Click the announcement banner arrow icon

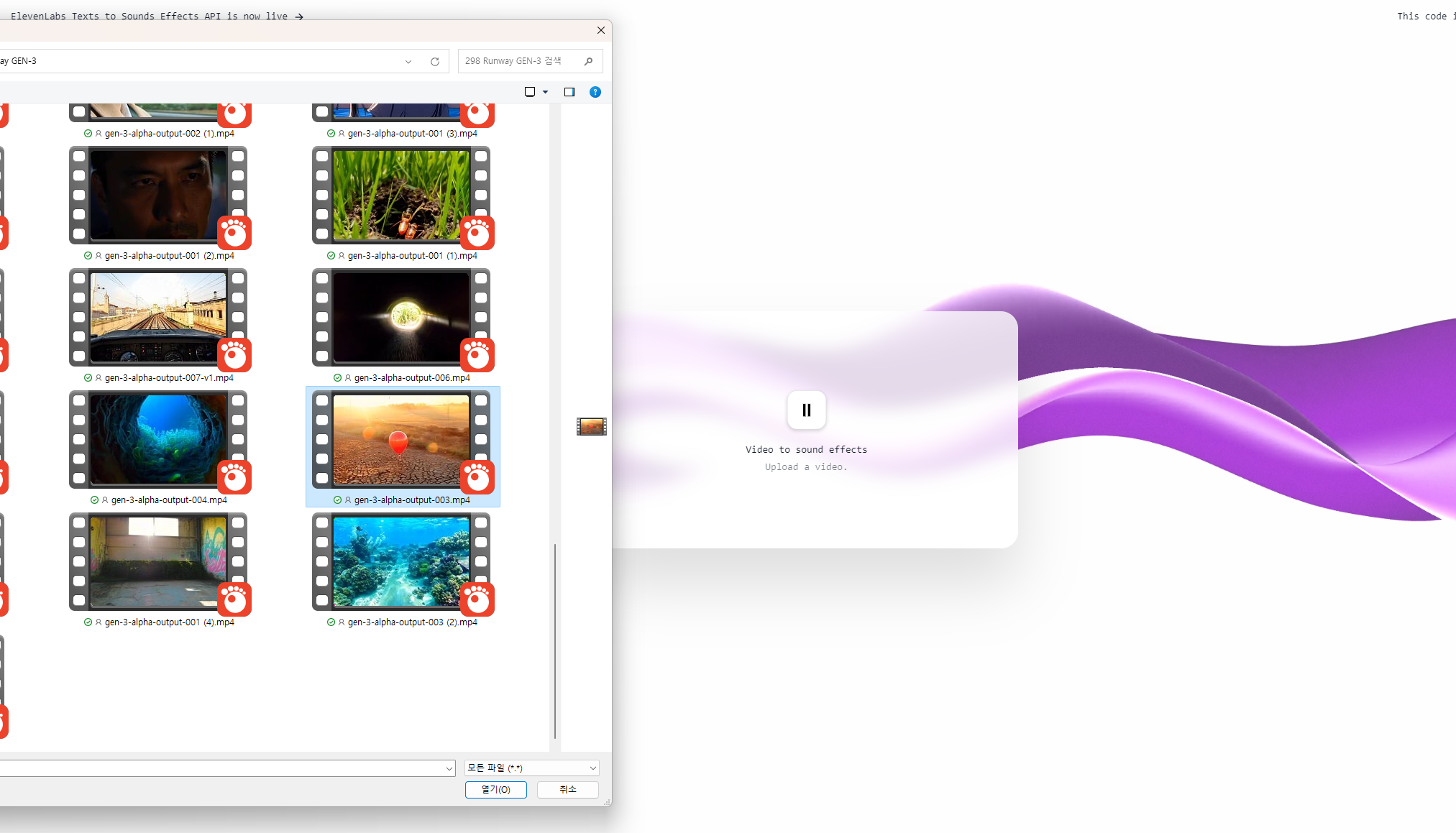click(299, 17)
